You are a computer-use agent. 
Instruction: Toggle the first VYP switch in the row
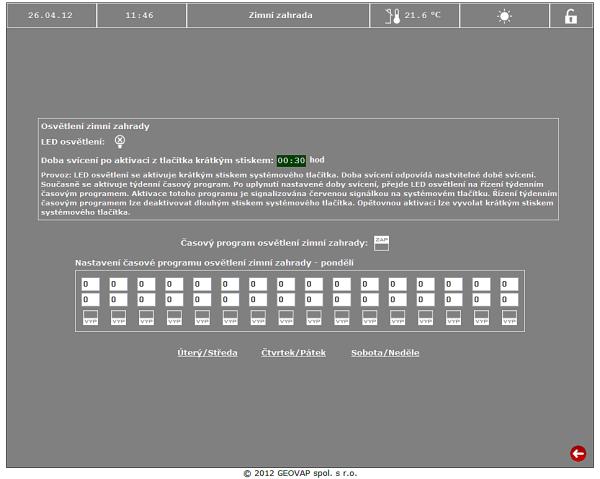coord(91,318)
